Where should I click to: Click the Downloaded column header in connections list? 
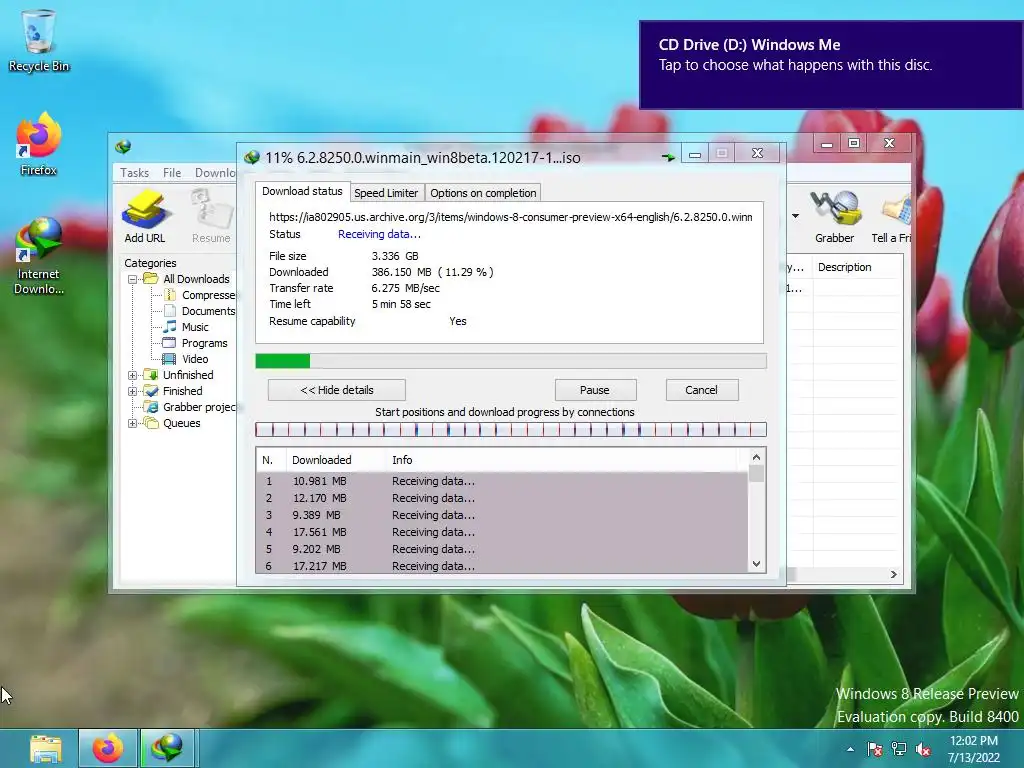coord(336,460)
